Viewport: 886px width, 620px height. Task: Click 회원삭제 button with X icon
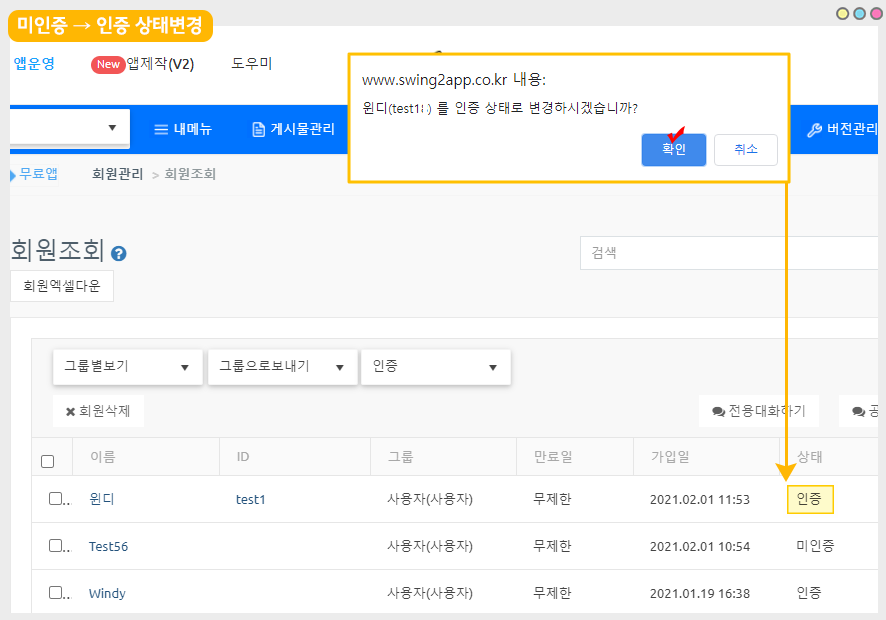pos(98,411)
